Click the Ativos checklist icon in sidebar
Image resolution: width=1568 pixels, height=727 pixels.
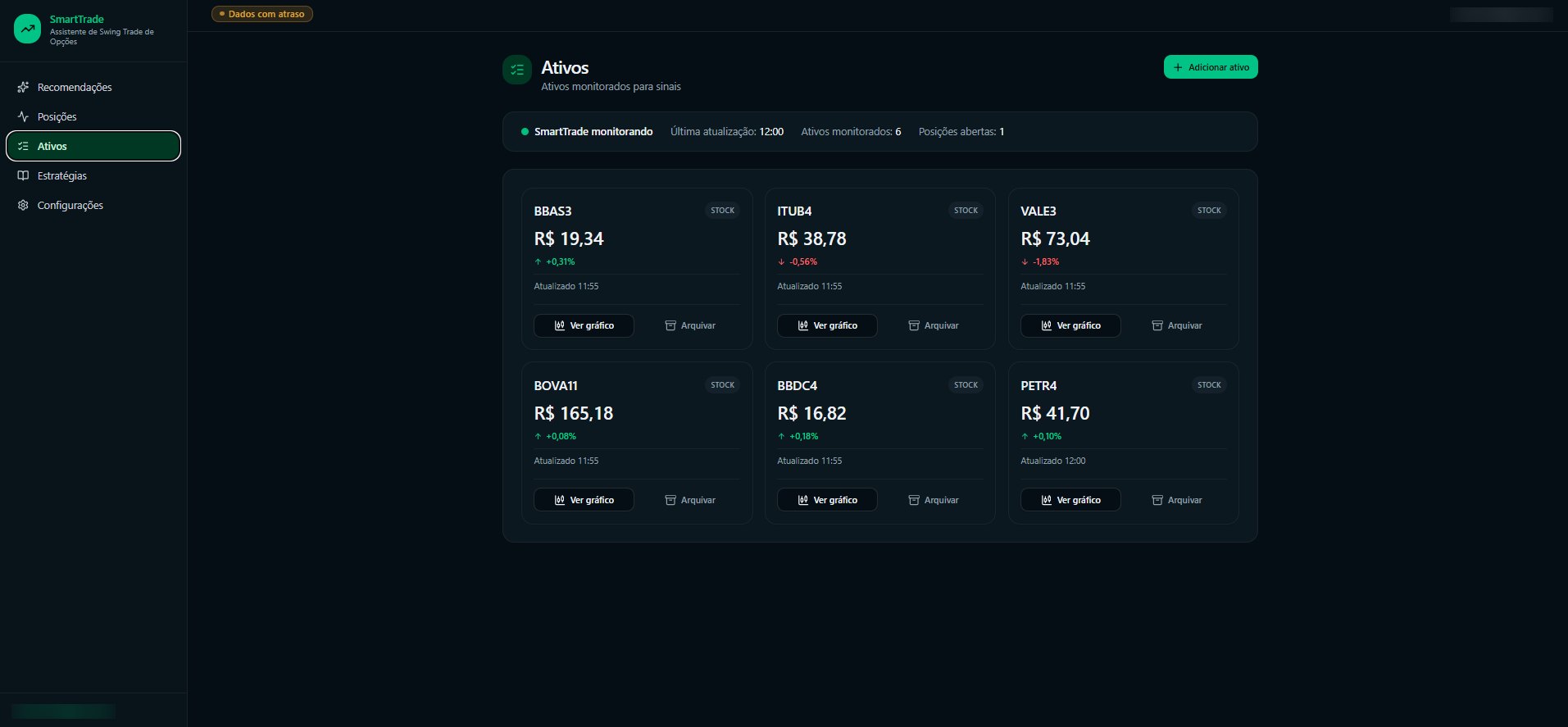(23, 146)
